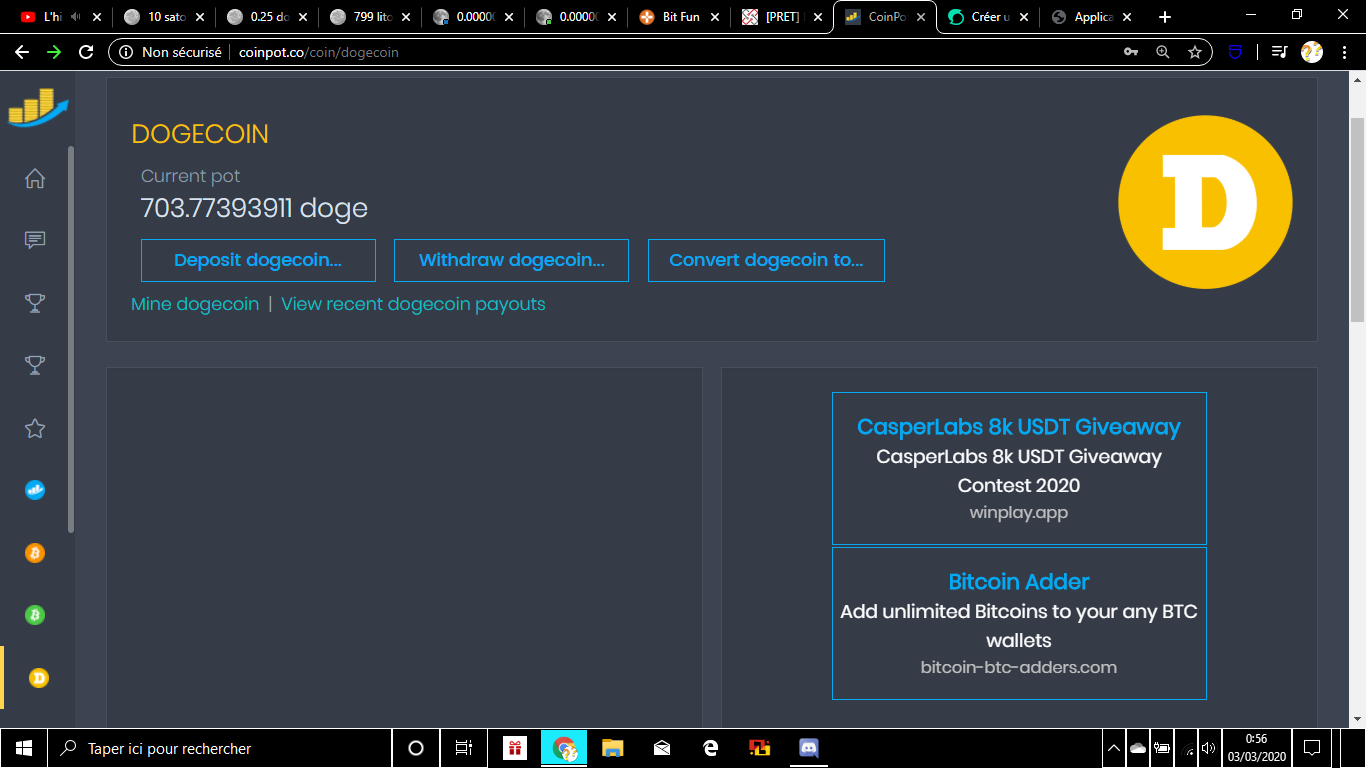Open the star icon in the sidebar
The width and height of the screenshot is (1366, 768).
35,429
